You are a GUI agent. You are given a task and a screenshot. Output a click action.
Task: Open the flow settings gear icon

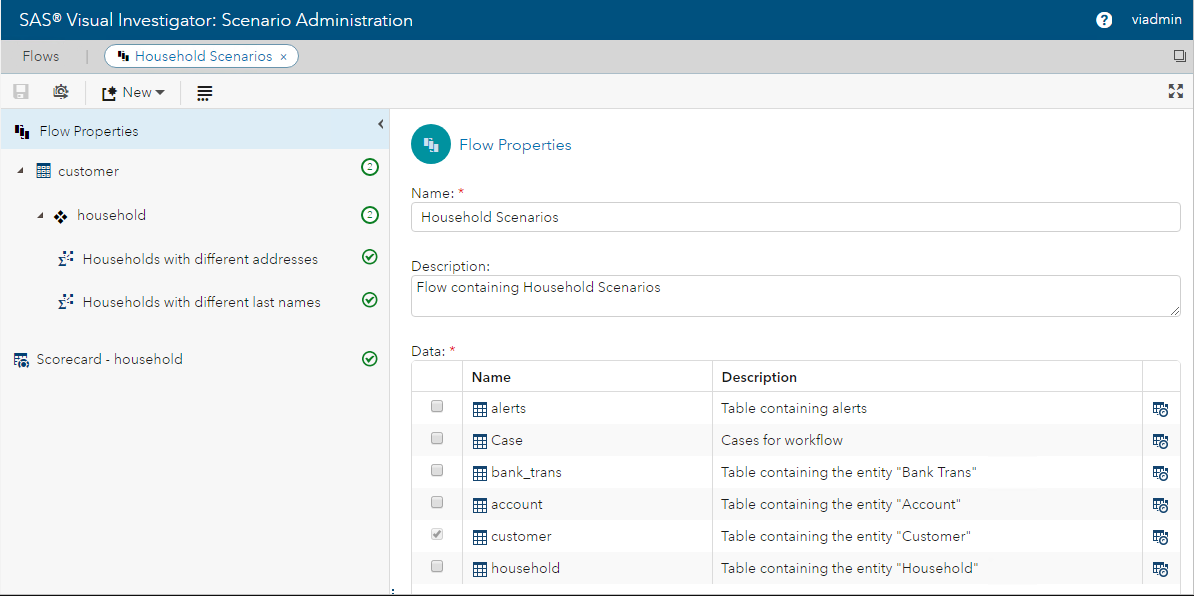[61, 92]
